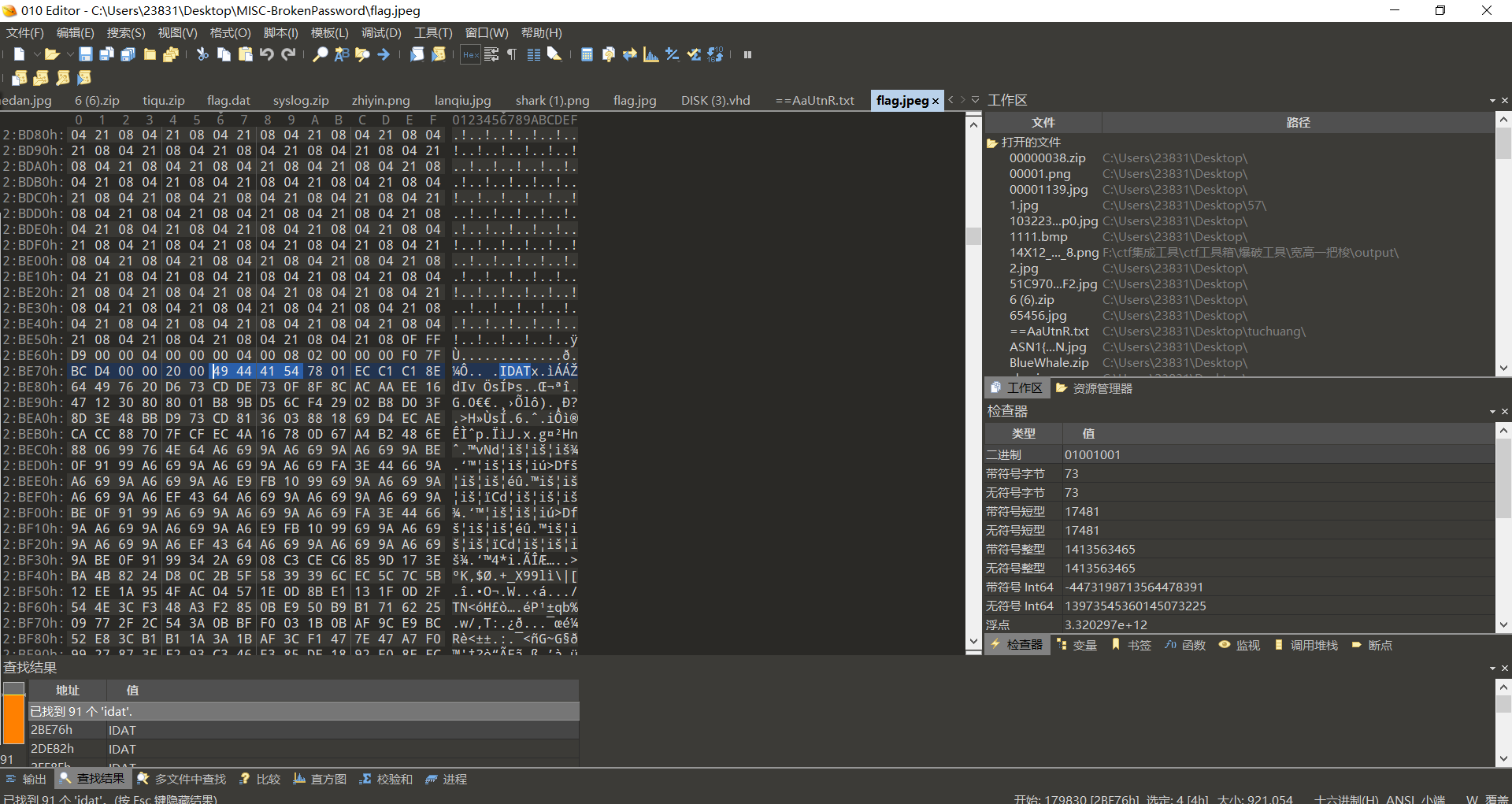Open the Convert tool icon
The height and width of the screenshot is (804, 1512).
[630, 54]
